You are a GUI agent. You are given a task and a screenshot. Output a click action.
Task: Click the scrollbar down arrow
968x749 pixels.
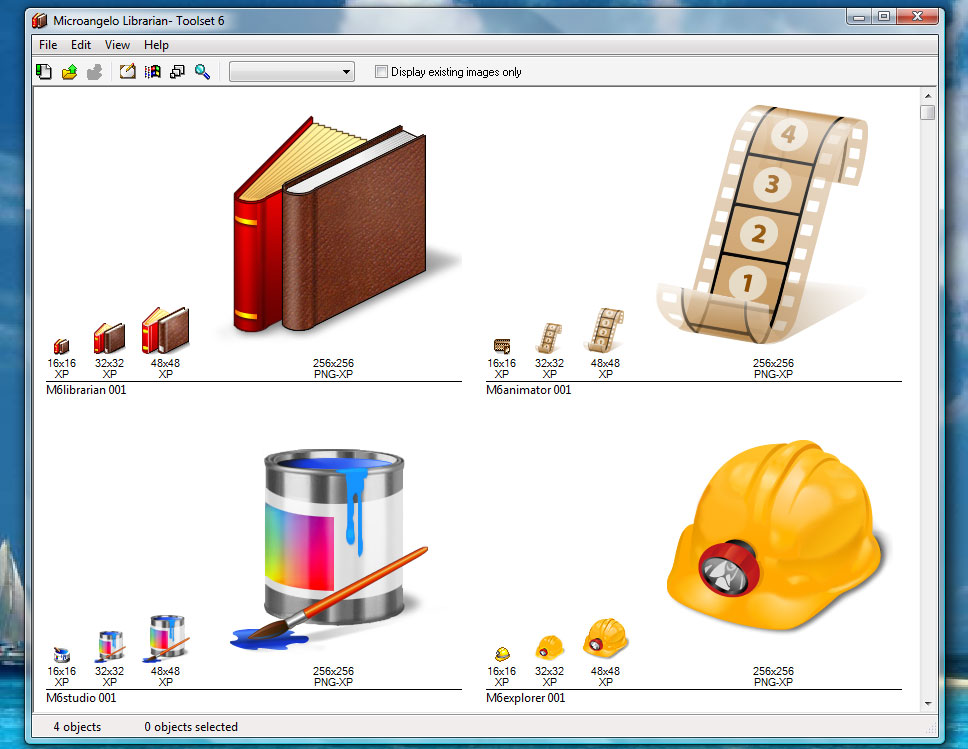(x=928, y=703)
